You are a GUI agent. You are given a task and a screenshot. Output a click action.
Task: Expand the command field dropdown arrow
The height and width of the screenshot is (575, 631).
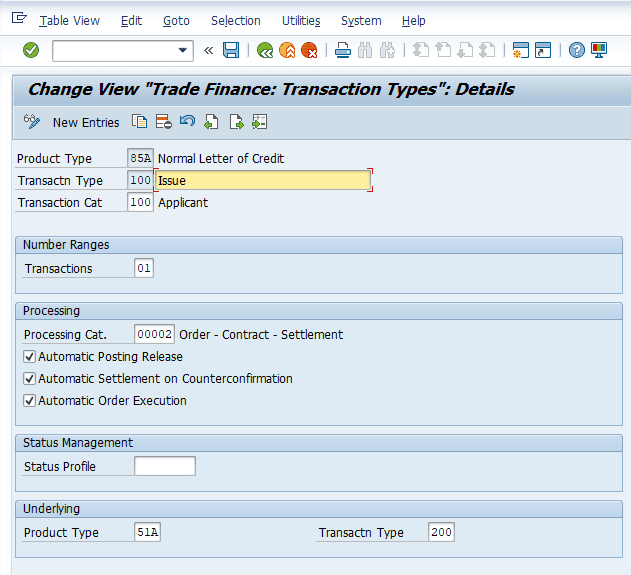(183, 50)
